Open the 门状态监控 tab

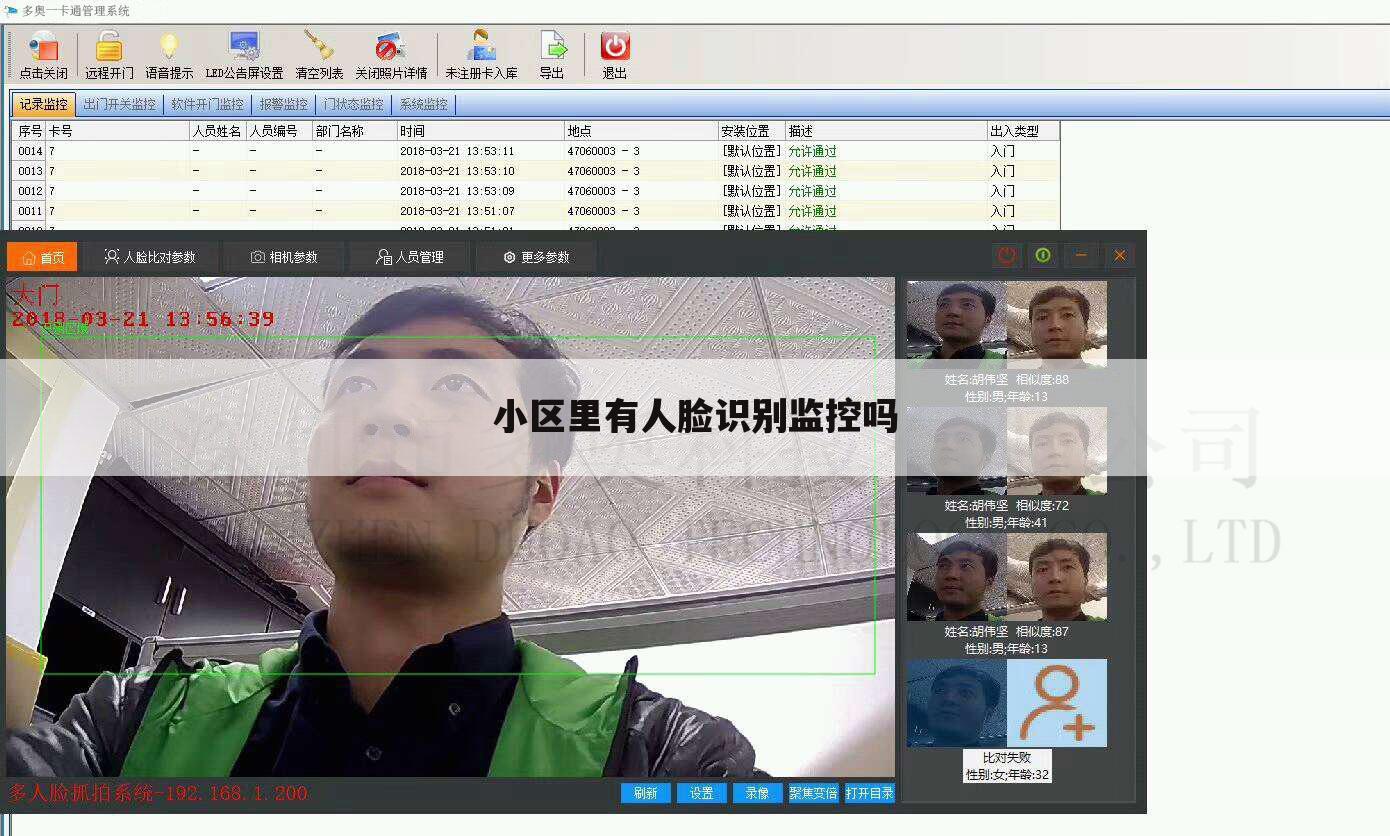(x=353, y=104)
